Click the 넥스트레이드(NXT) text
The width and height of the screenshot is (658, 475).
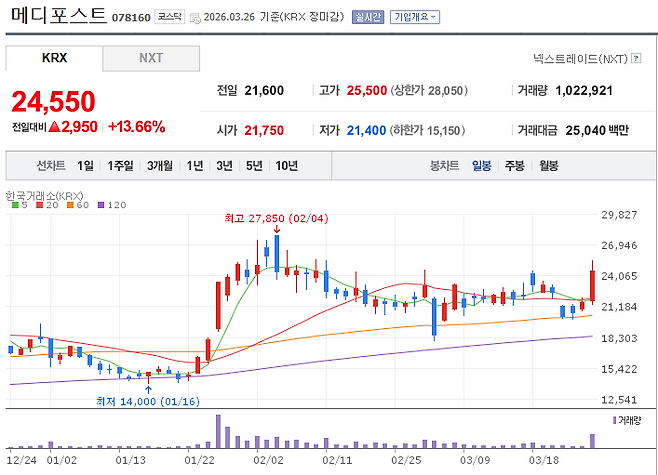(580, 59)
